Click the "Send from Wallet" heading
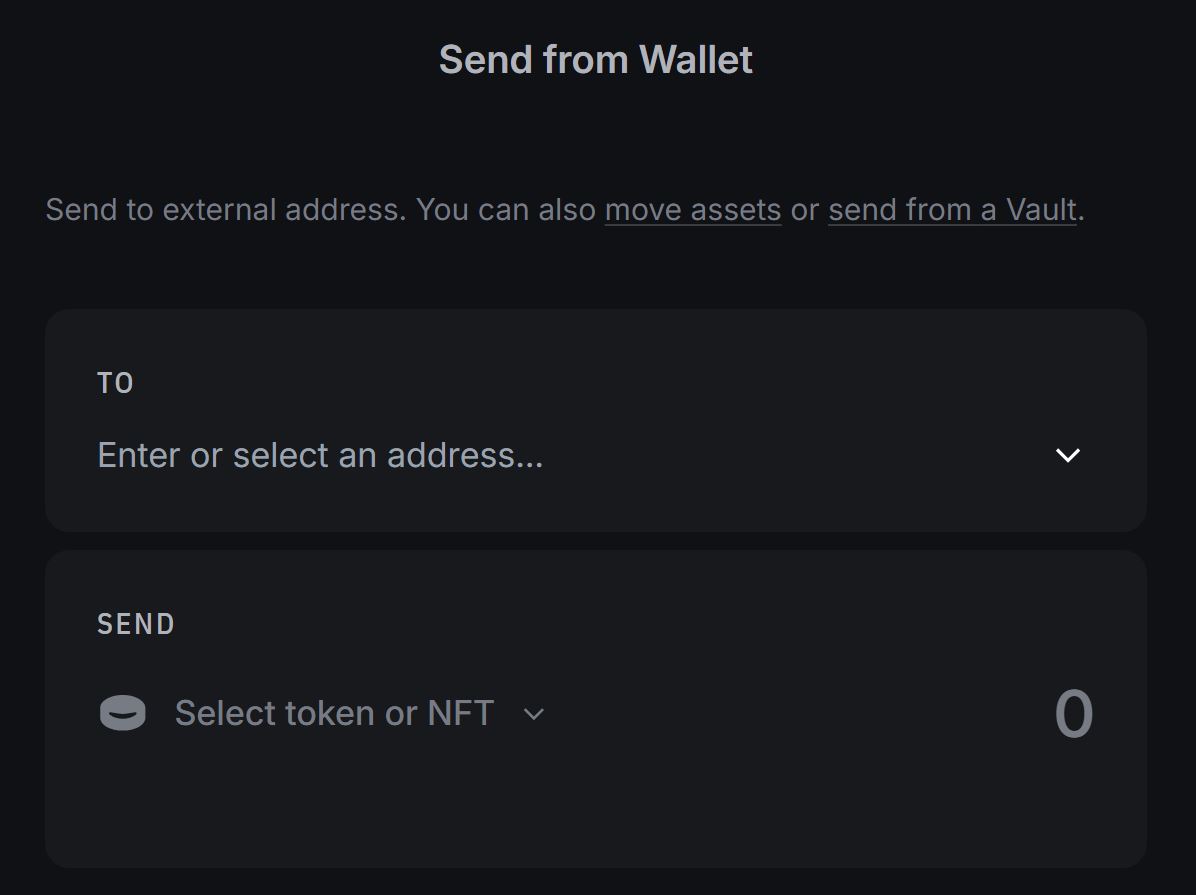 pos(595,60)
